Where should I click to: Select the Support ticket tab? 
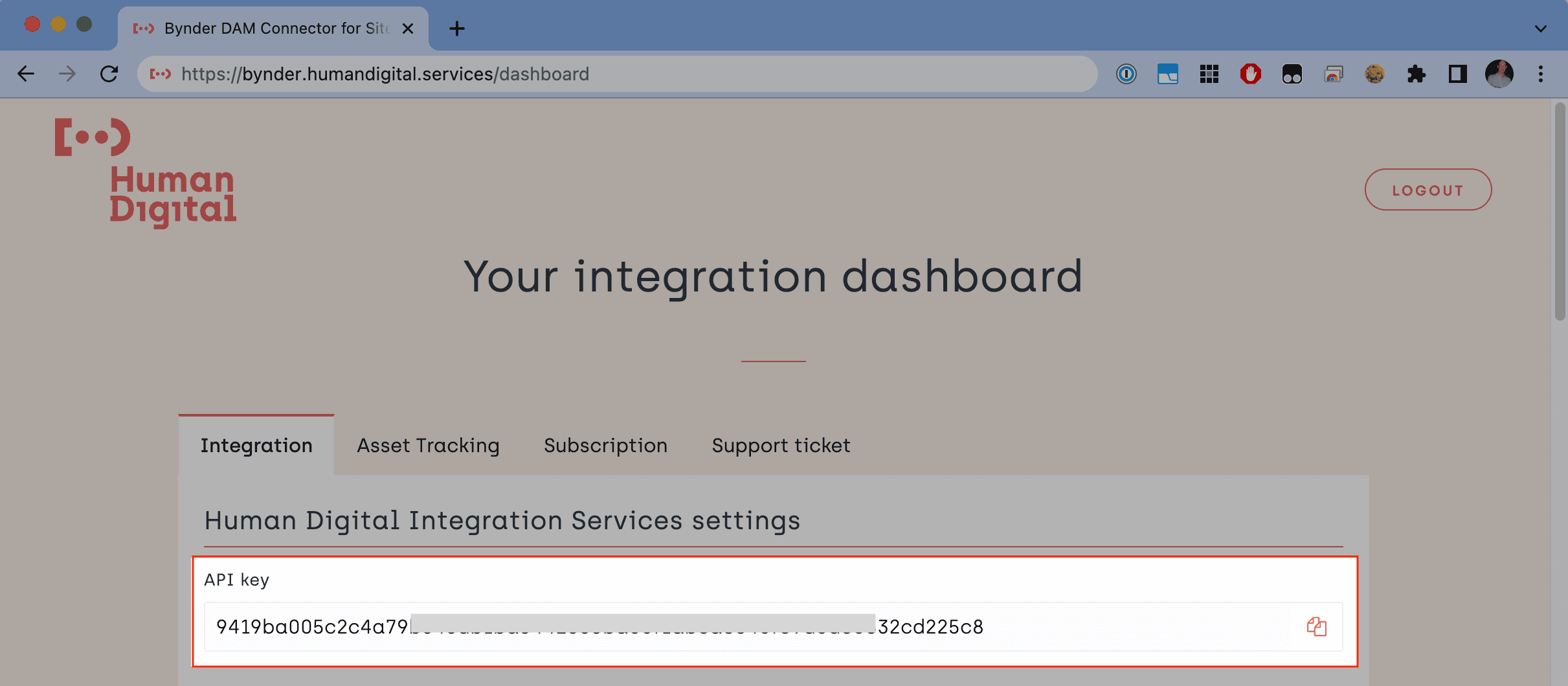pos(781,446)
